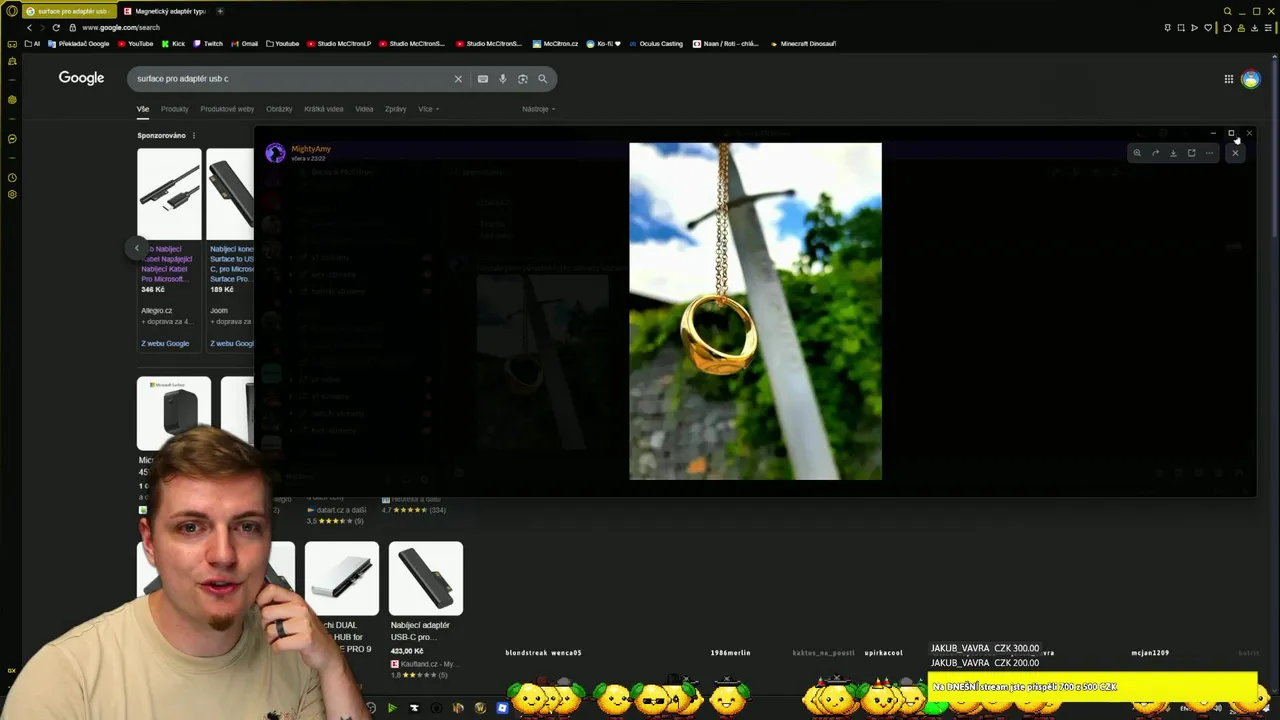1280x720 pixels.
Task: Open the Kick bookmark
Action: click(x=174, y=44)
